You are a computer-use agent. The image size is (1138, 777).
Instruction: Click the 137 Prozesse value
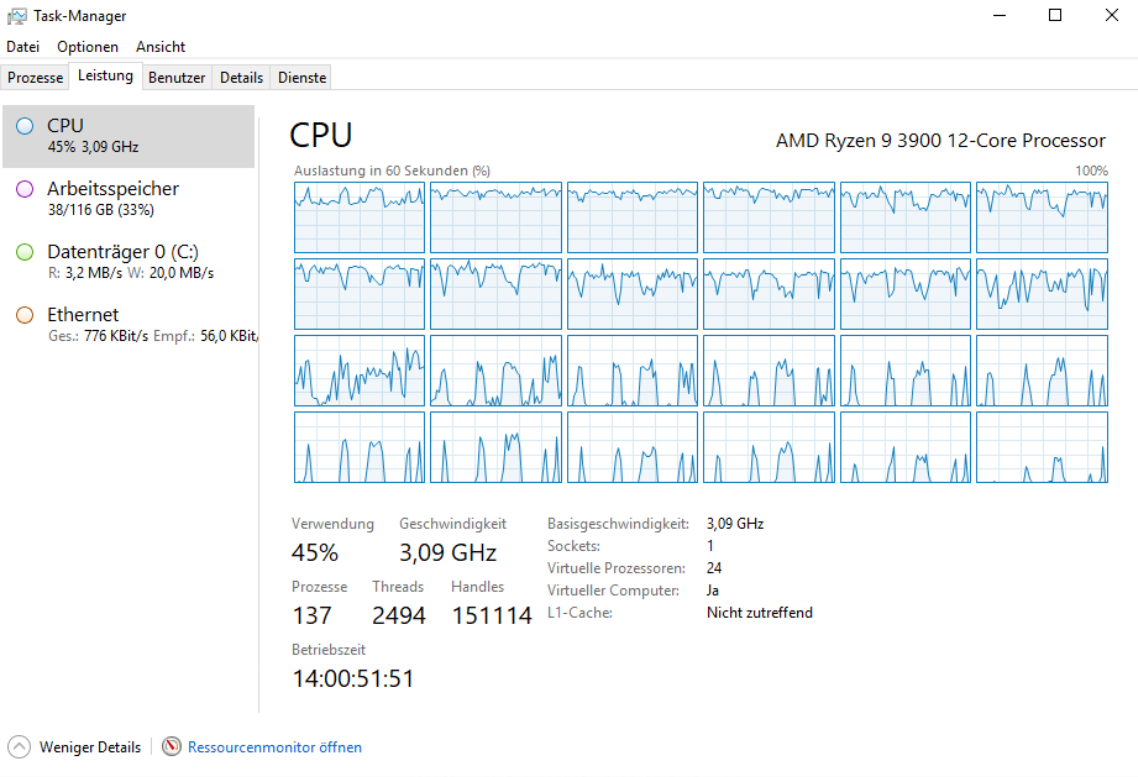[311, 616]
